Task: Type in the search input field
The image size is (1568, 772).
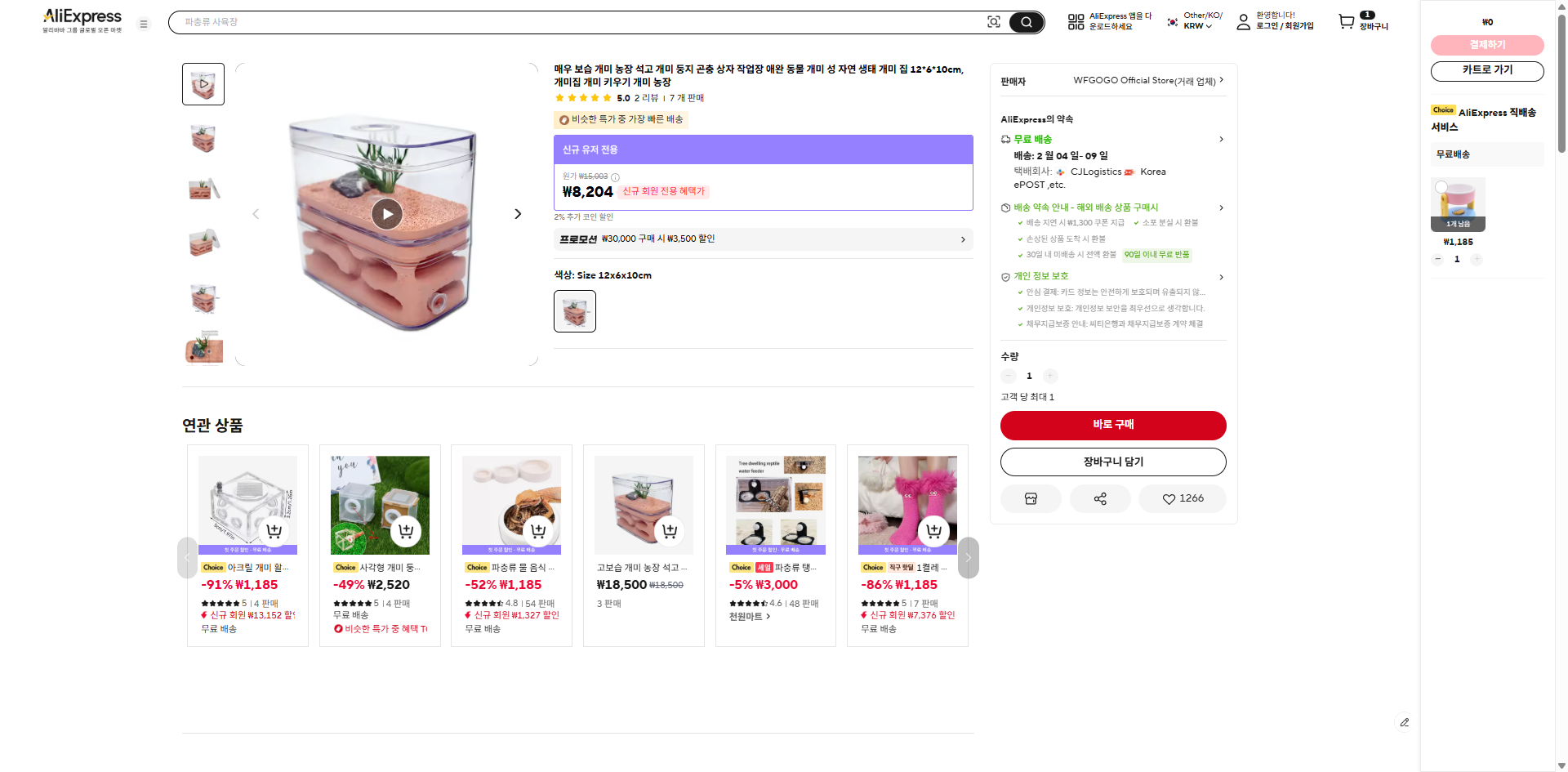Action: click(x=572, y=22)
